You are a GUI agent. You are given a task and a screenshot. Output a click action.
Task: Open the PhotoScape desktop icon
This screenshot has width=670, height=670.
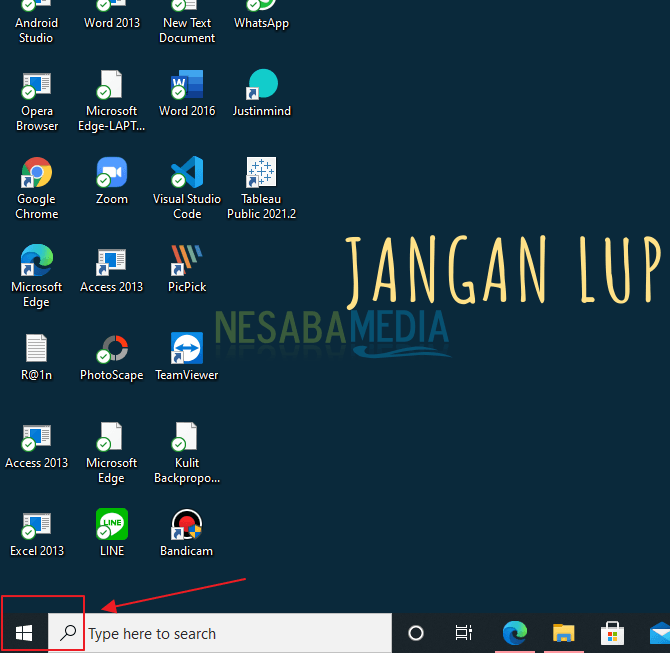click(x=112, y=358)
